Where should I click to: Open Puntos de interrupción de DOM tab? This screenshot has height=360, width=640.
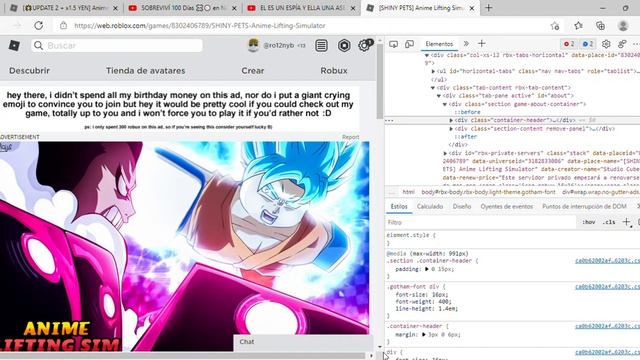584,207
